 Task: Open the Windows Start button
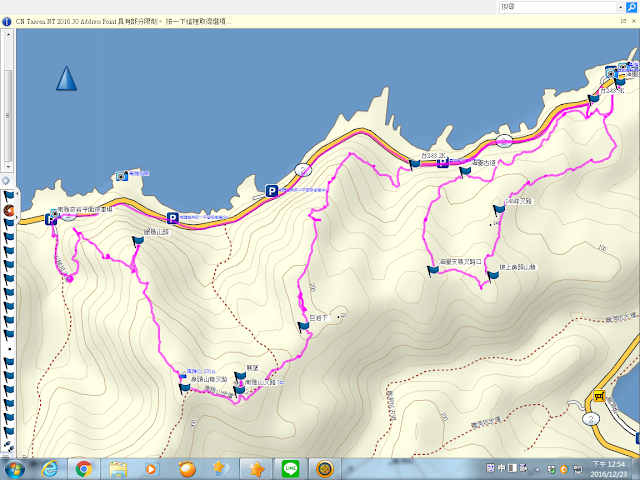(13, 469)
